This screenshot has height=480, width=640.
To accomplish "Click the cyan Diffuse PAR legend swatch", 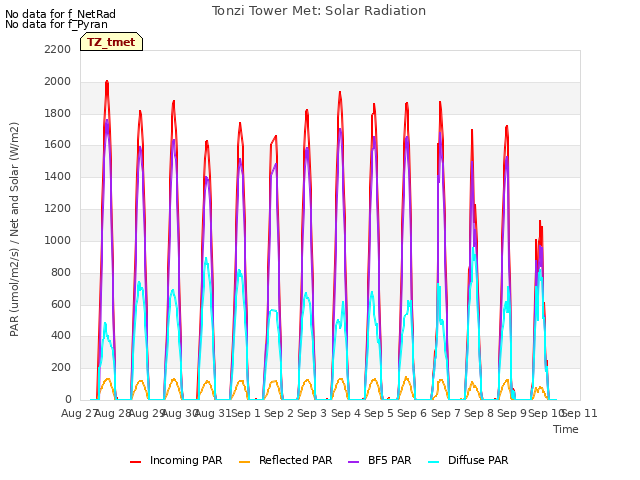I will coord(434,462).
